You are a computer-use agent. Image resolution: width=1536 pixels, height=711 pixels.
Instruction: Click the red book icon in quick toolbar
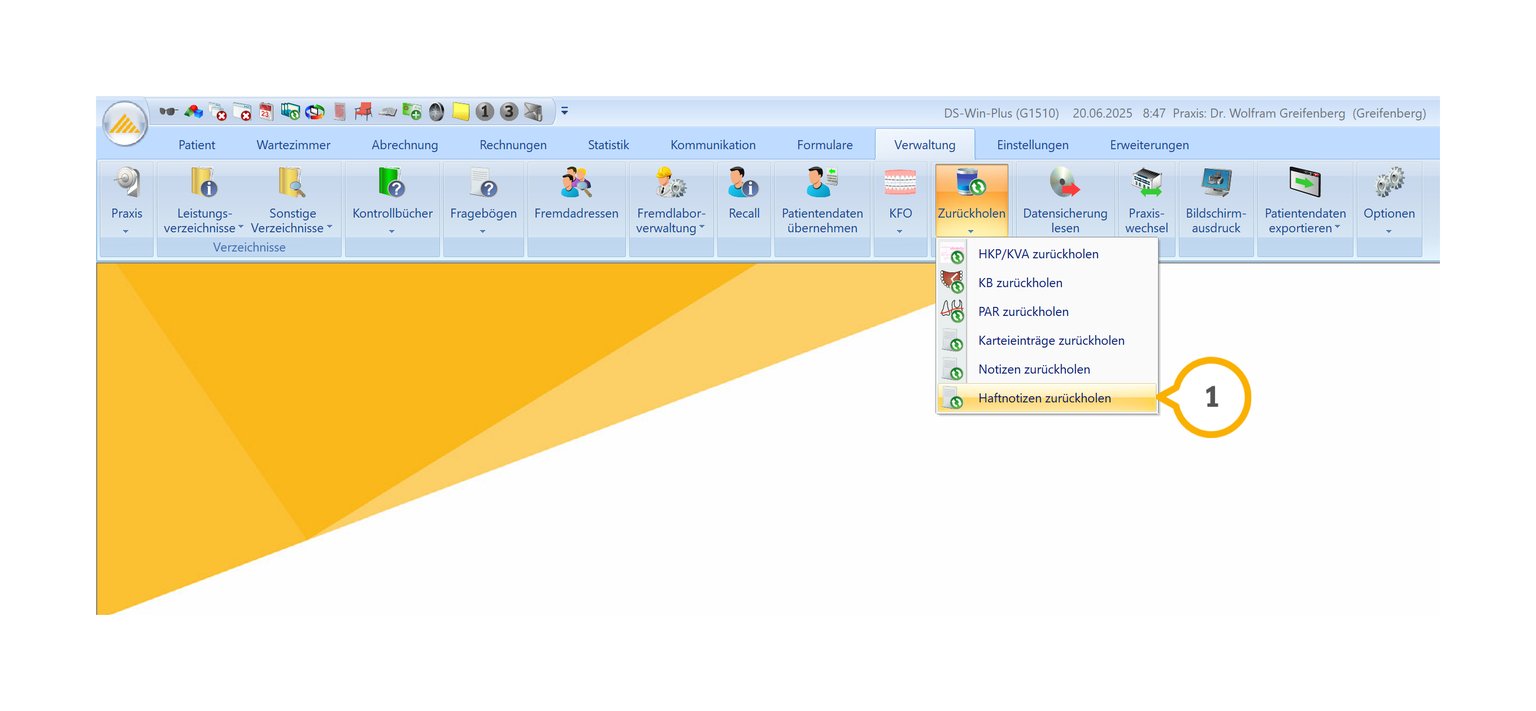click(340, 111)
